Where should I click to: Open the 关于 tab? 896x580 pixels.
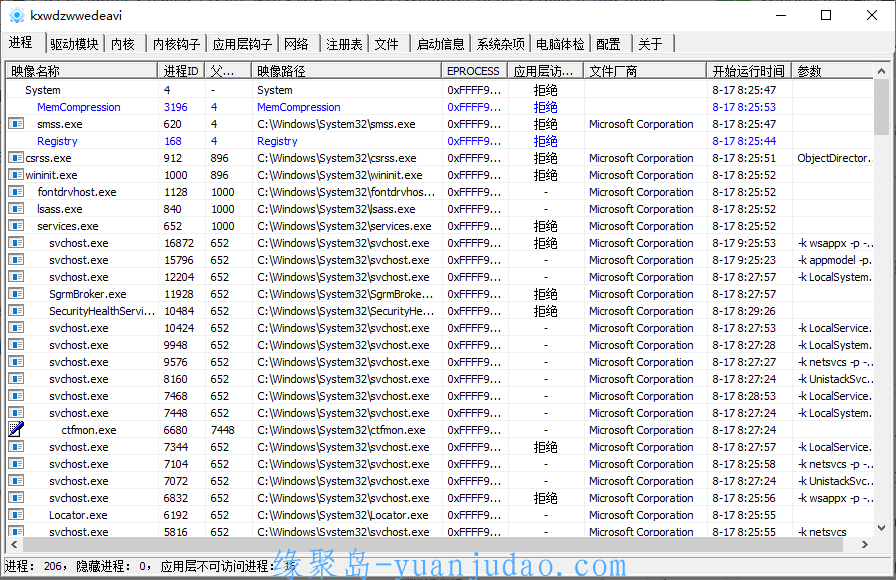[x=650, y=44]
